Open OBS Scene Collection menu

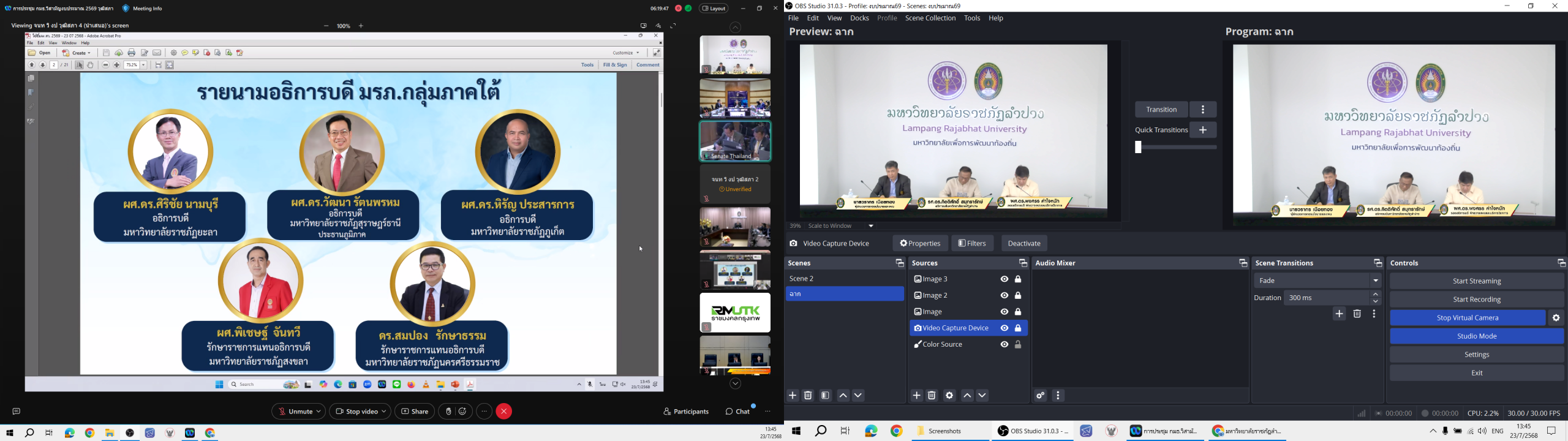pyautogui.click(x=930, y=18)
